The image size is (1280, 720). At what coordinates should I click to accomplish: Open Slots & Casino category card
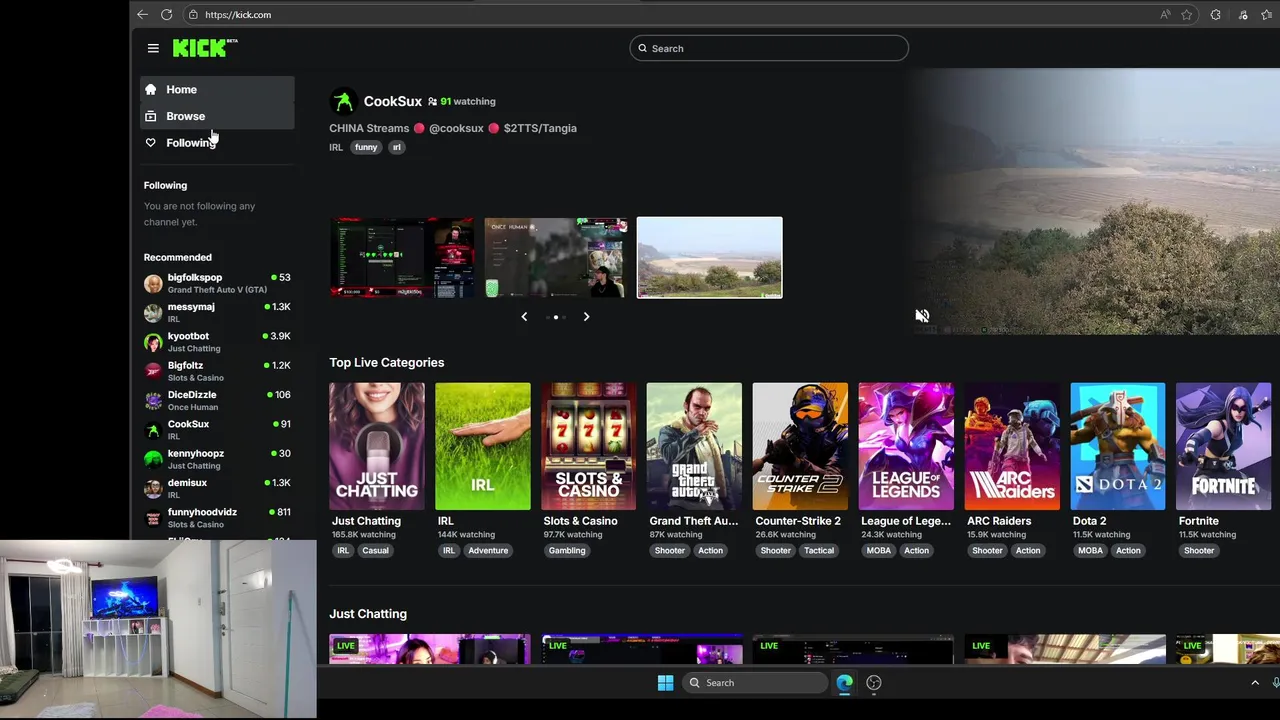(x=589, y=446)
